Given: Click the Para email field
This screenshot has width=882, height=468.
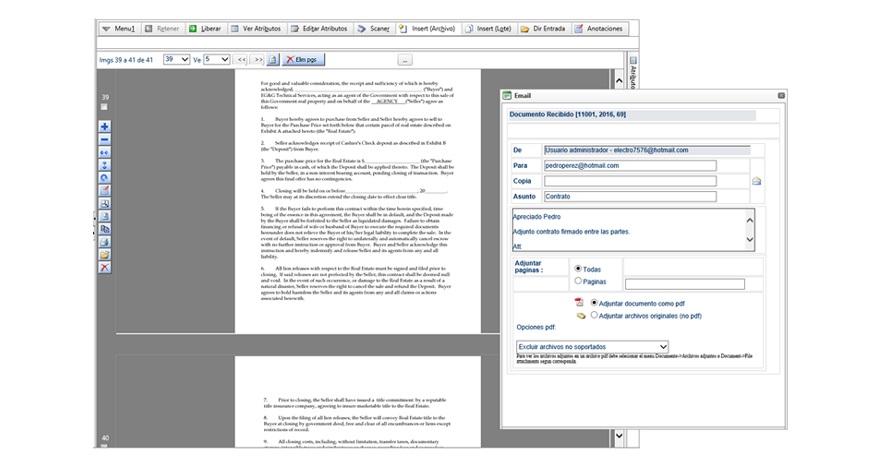Looking at the screenshot, I should [x=630, y=166].
